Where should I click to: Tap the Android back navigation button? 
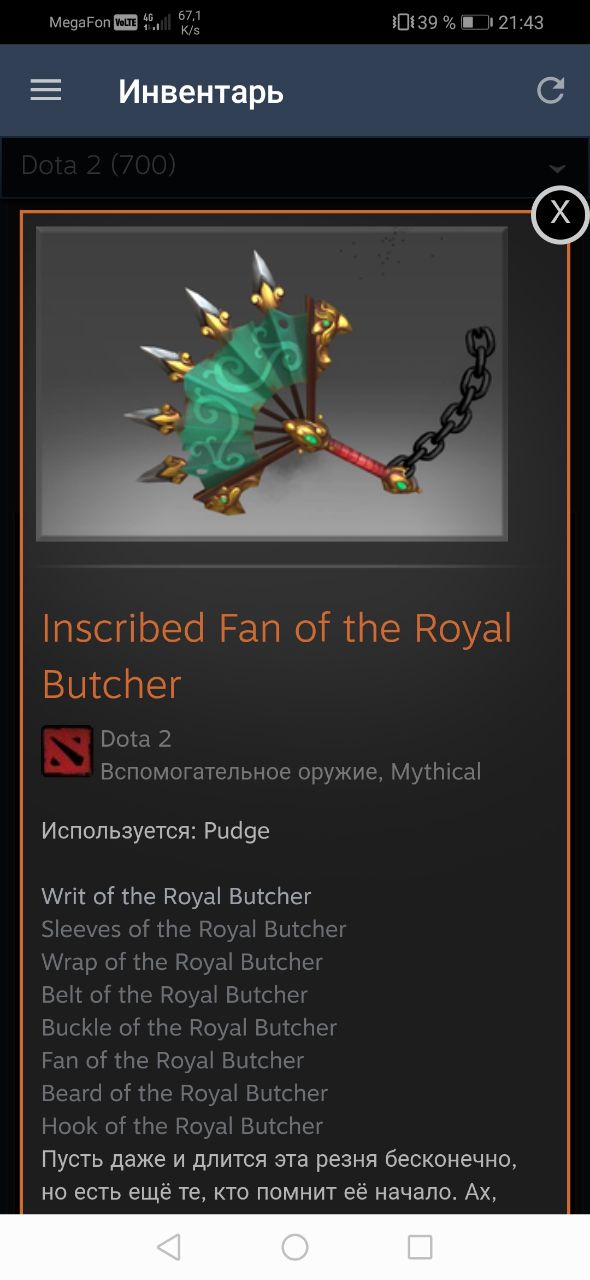(169, 1247)
